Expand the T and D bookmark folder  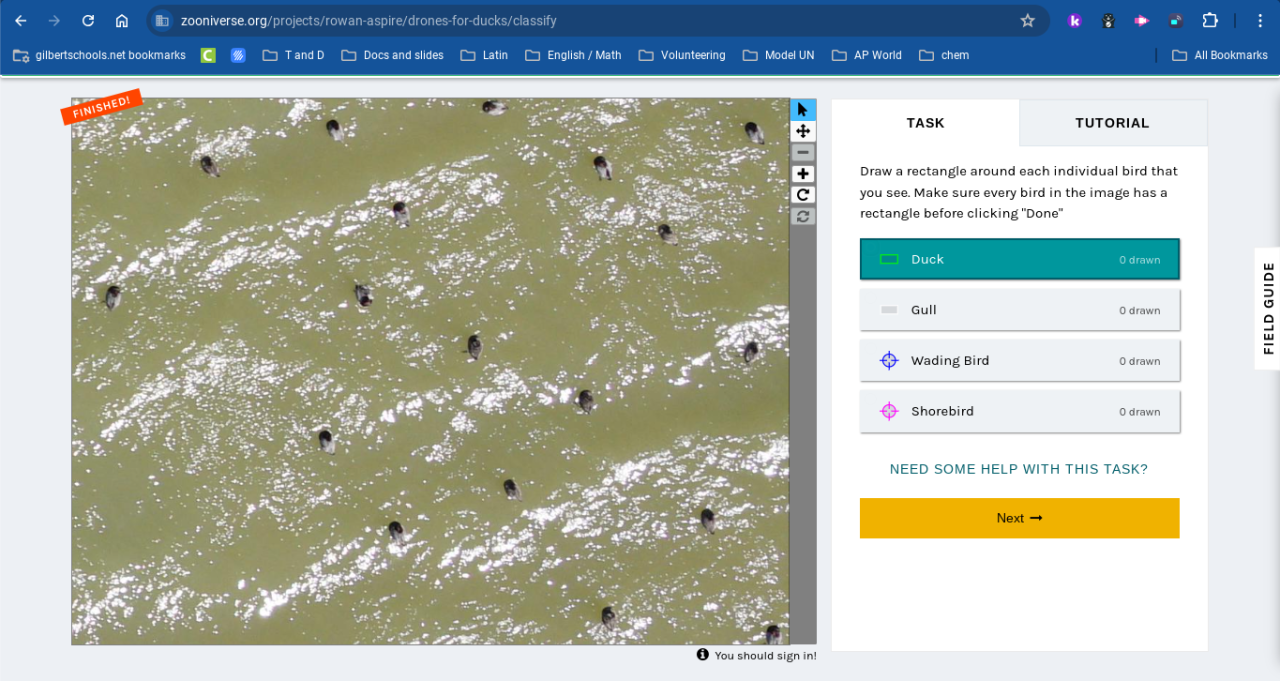(x=293, y=55)
